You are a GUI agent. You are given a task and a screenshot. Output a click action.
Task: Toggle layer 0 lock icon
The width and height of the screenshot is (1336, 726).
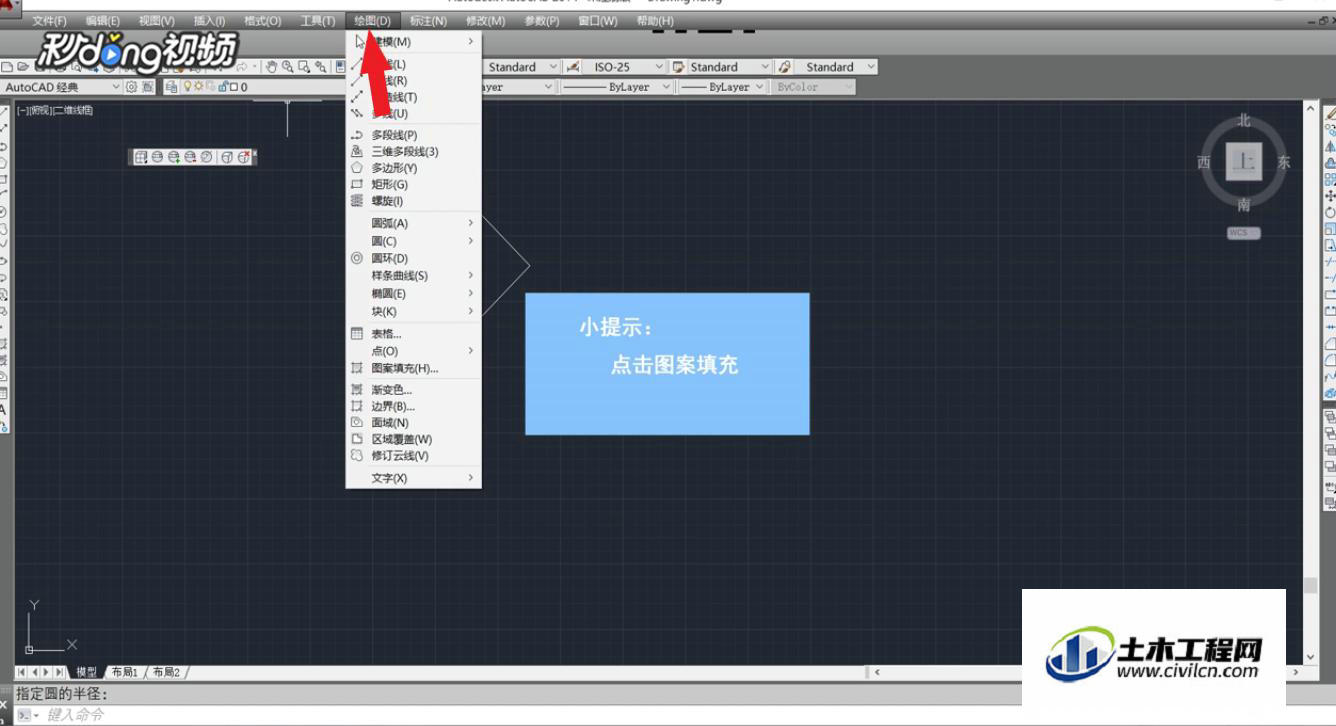point(222,87)
